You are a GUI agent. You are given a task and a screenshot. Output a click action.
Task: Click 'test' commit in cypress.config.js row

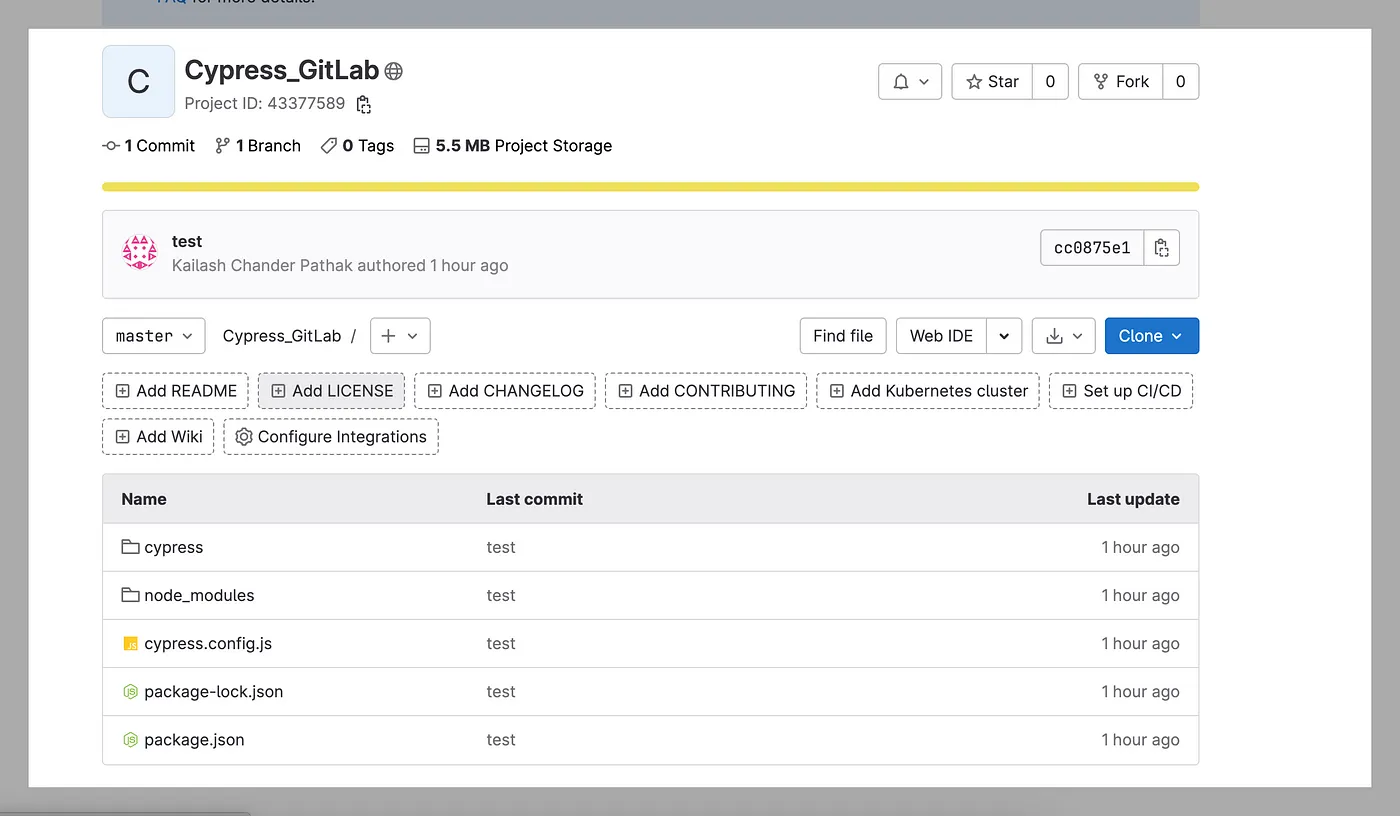(x=501, y=644)
